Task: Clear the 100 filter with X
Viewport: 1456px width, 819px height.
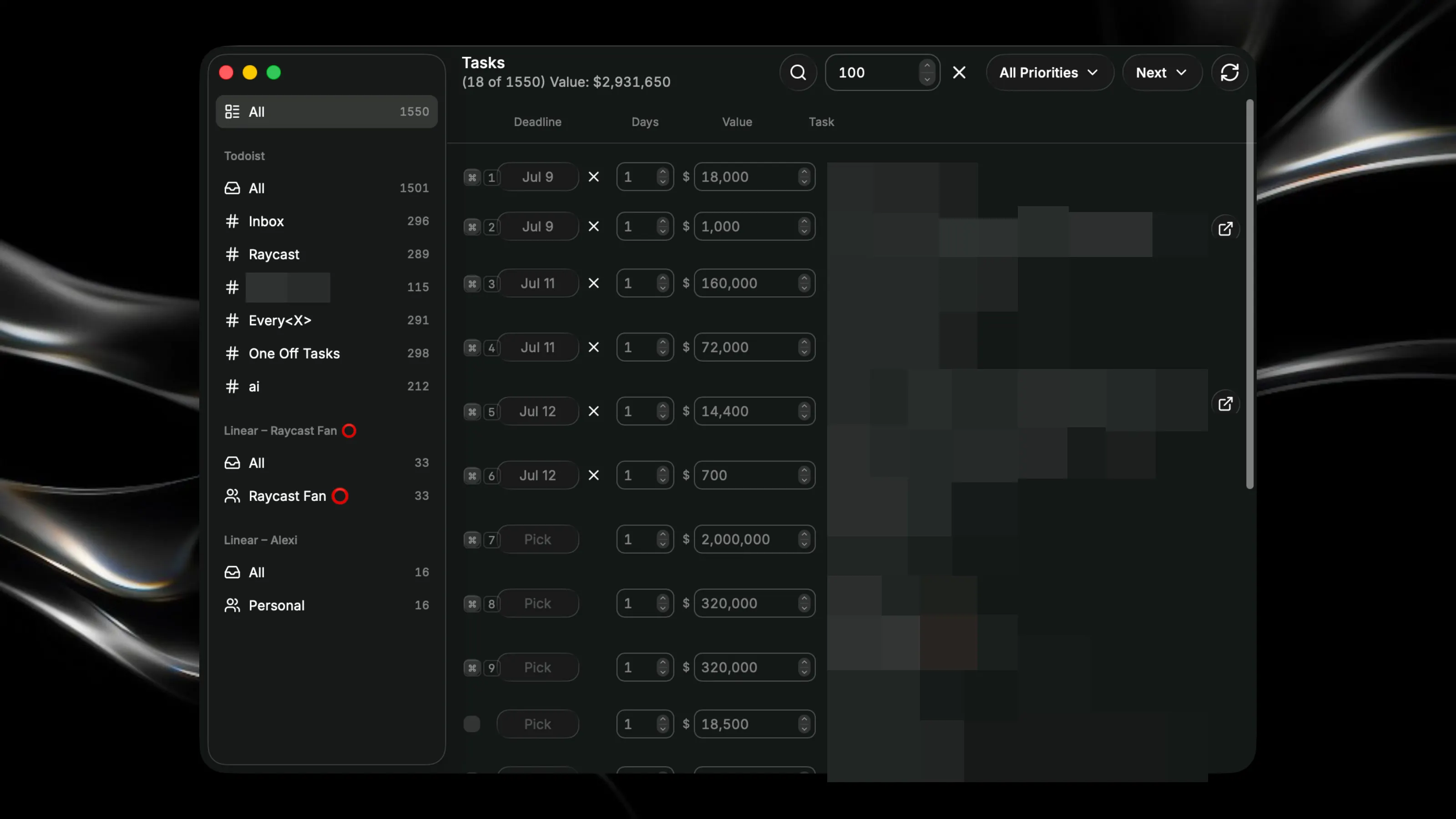Action: pos(959,72)
